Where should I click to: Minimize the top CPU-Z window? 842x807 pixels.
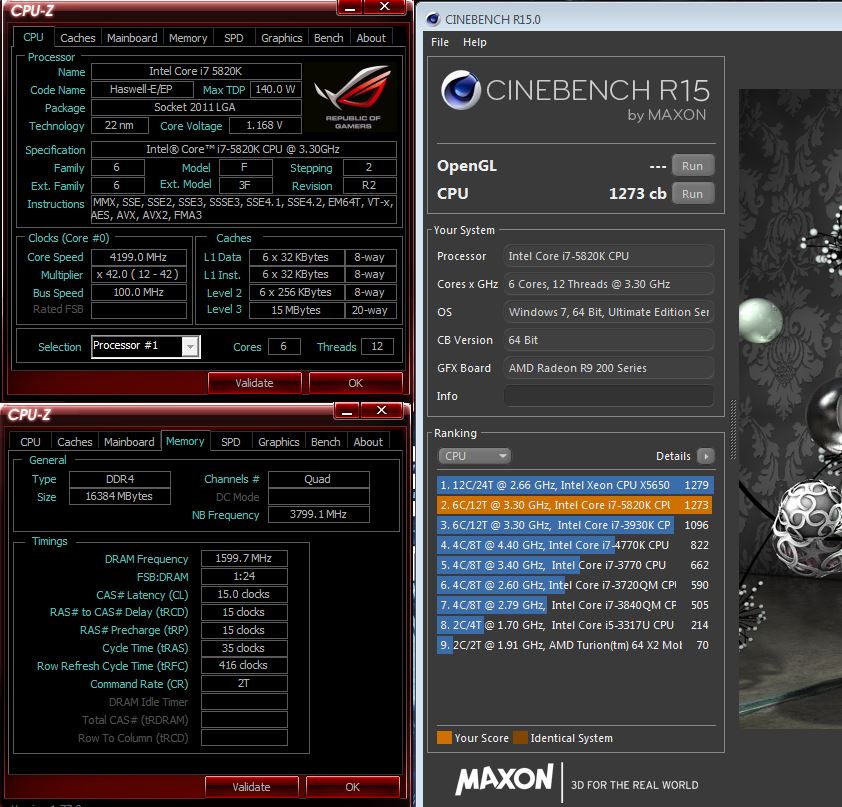click(x=350, y=7)
